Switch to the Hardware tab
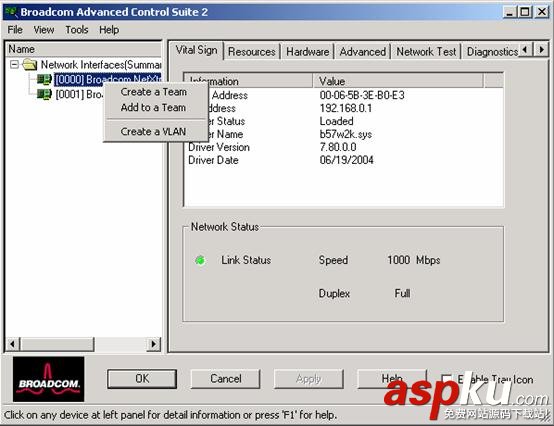The width and height of the screenshot is (554, 426). [x=307, y=52]
